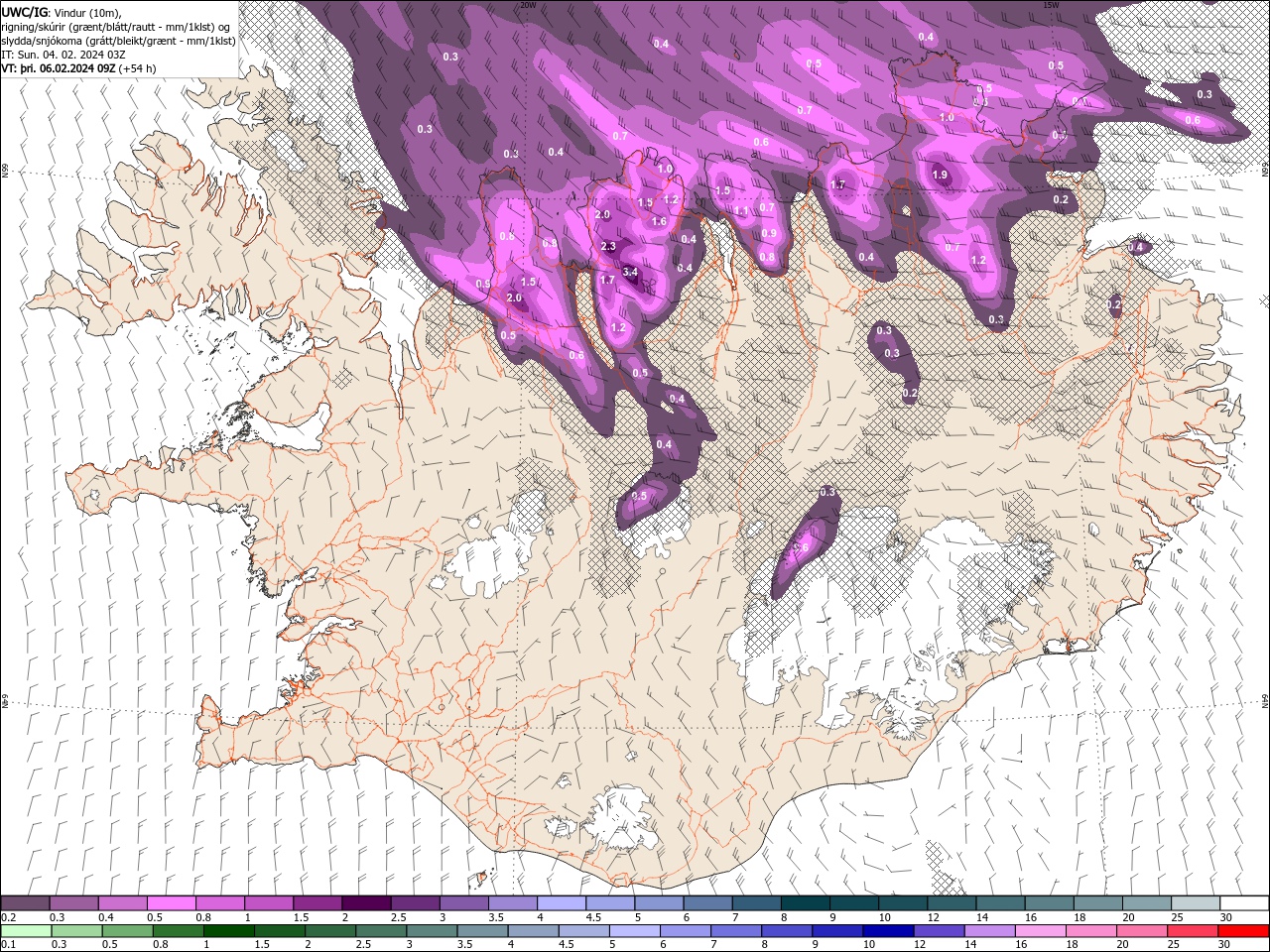Click the 'IT: Sun. 04. 02. 2024 03Z' line
Viewport: 1270px width, 952px height.
pyautogui.click(x=63, y=55)
